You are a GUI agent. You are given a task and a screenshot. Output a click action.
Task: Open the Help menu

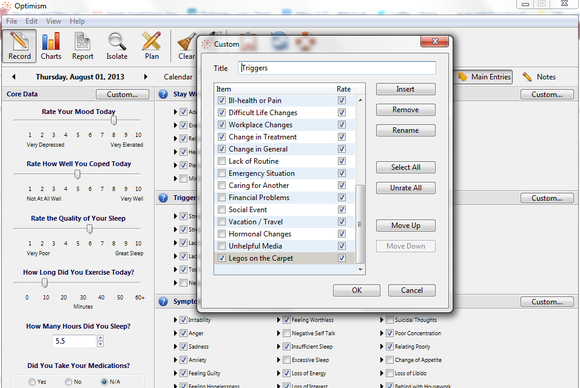pos(77,21)
